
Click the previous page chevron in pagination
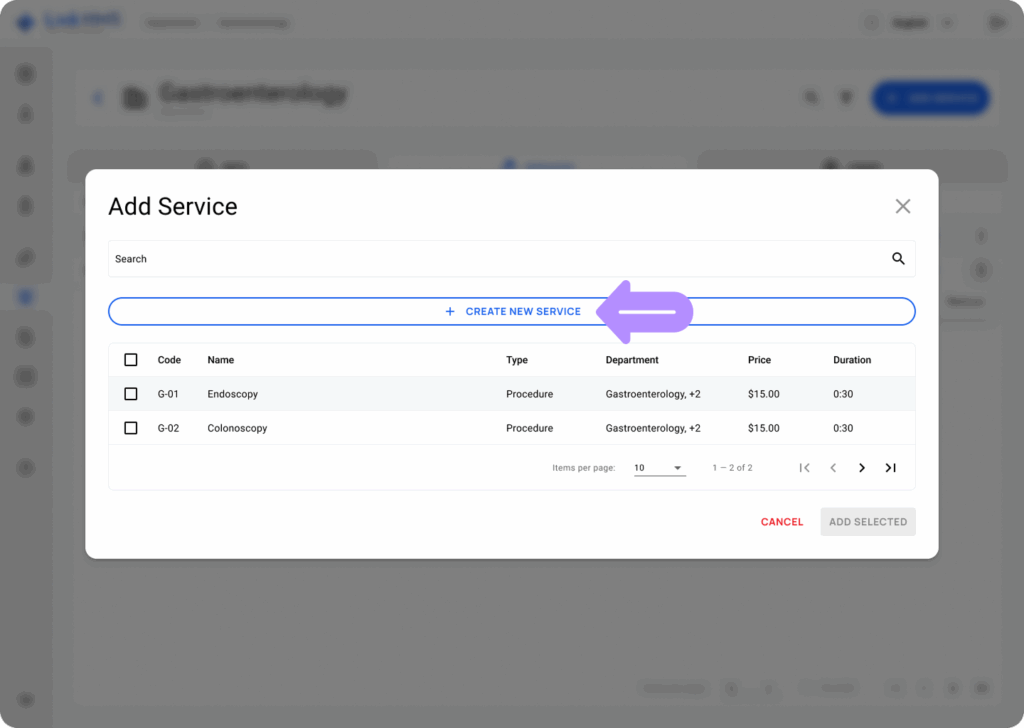833,467
